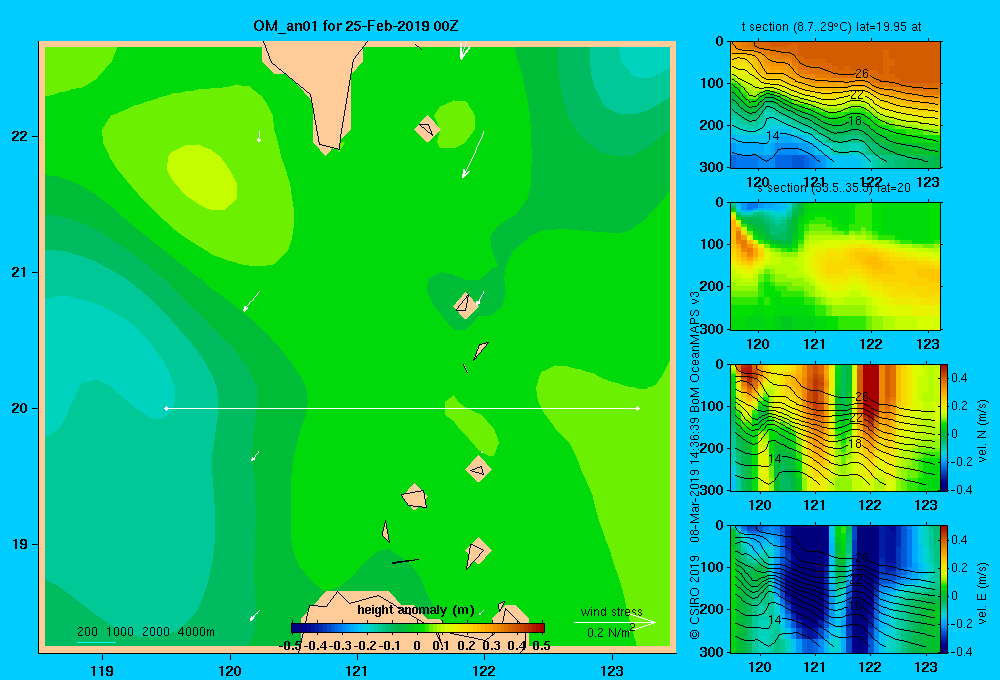Viewport: 1000px width, 680px height.
Task: Click depth label 200 of salinity section
Action: 713,286
